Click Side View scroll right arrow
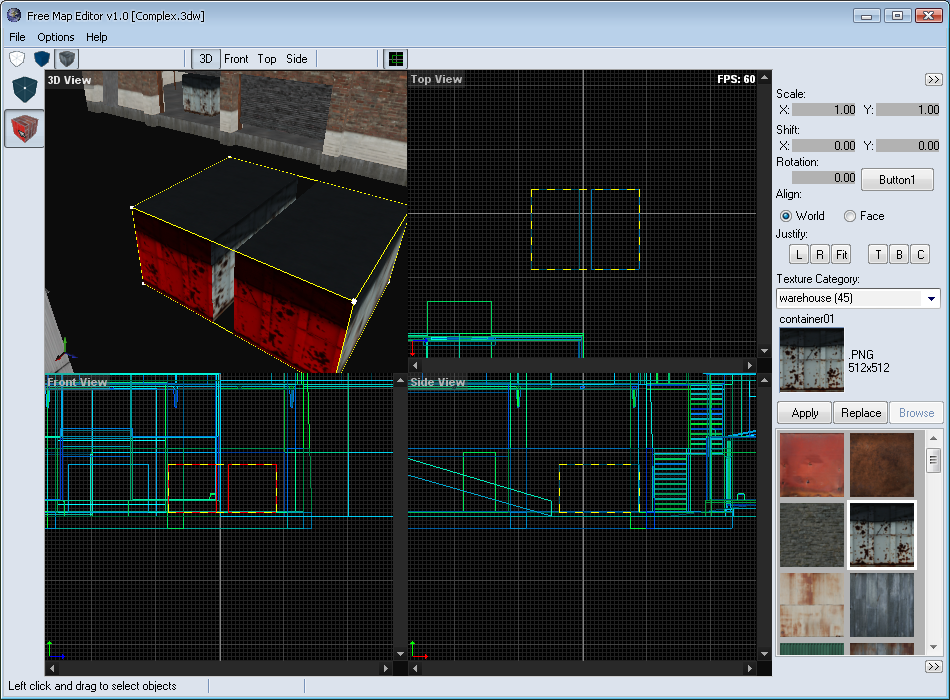 click(750, 668)
